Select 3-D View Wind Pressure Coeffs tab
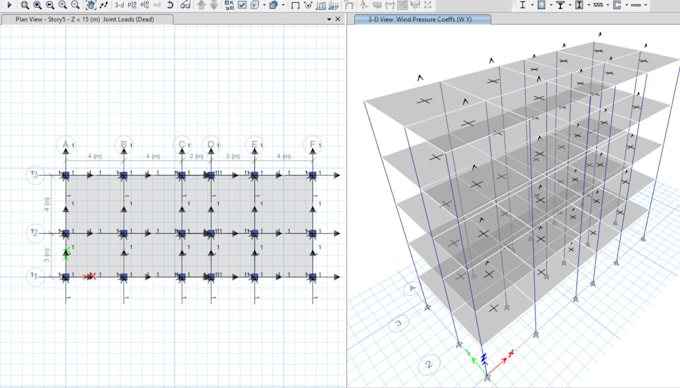Screen dimensions: 680x388 click(422, 19)
